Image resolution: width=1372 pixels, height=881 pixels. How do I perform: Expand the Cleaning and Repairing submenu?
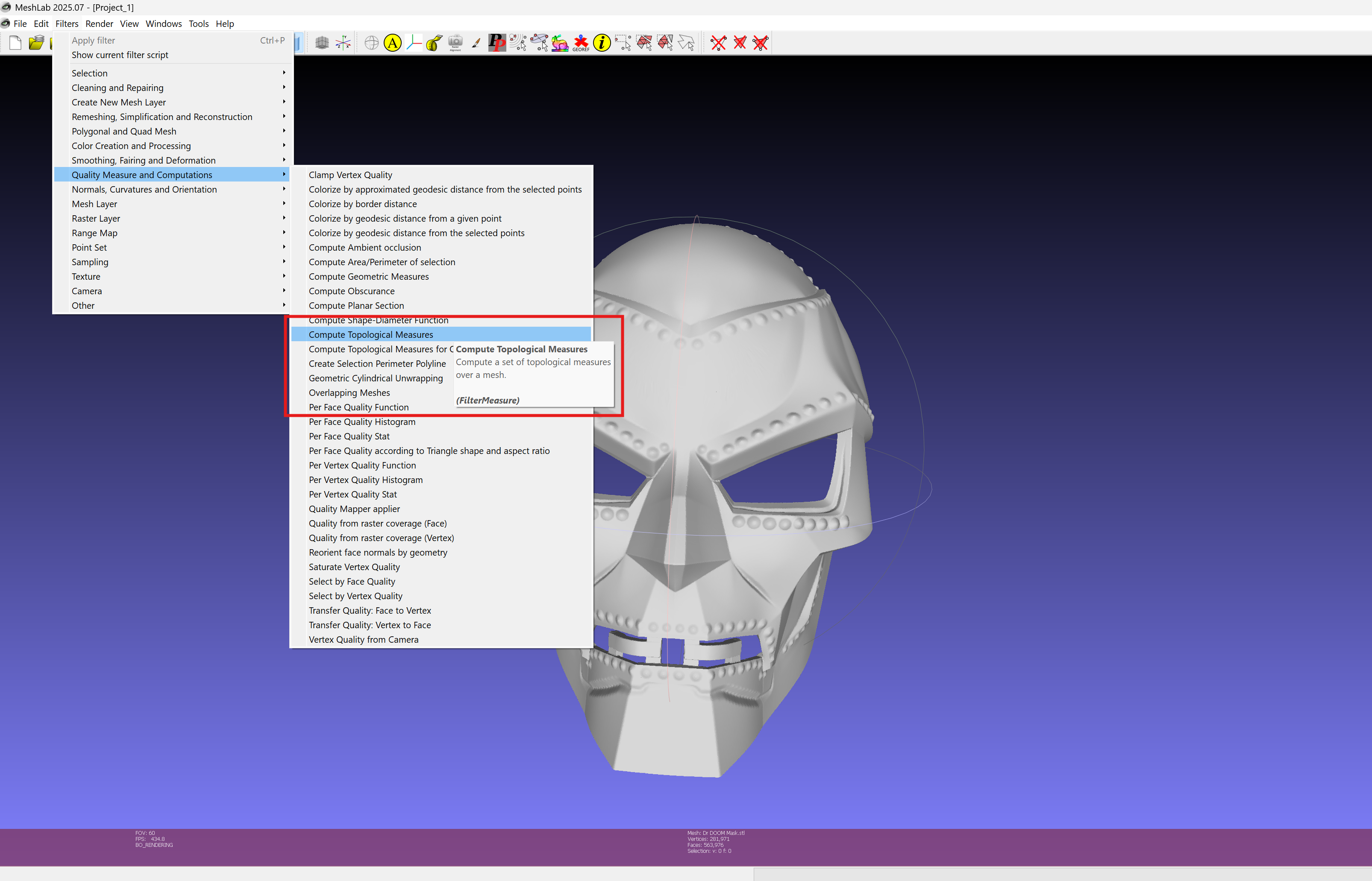172,88
